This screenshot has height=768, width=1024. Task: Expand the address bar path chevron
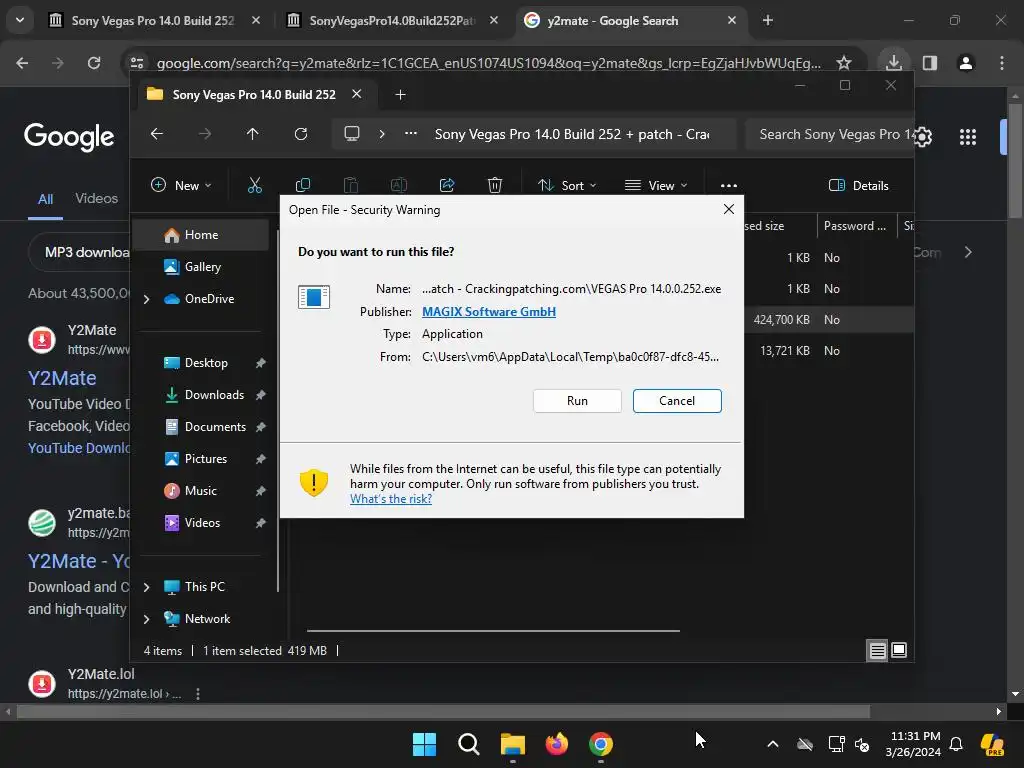[x=382, y=134]
